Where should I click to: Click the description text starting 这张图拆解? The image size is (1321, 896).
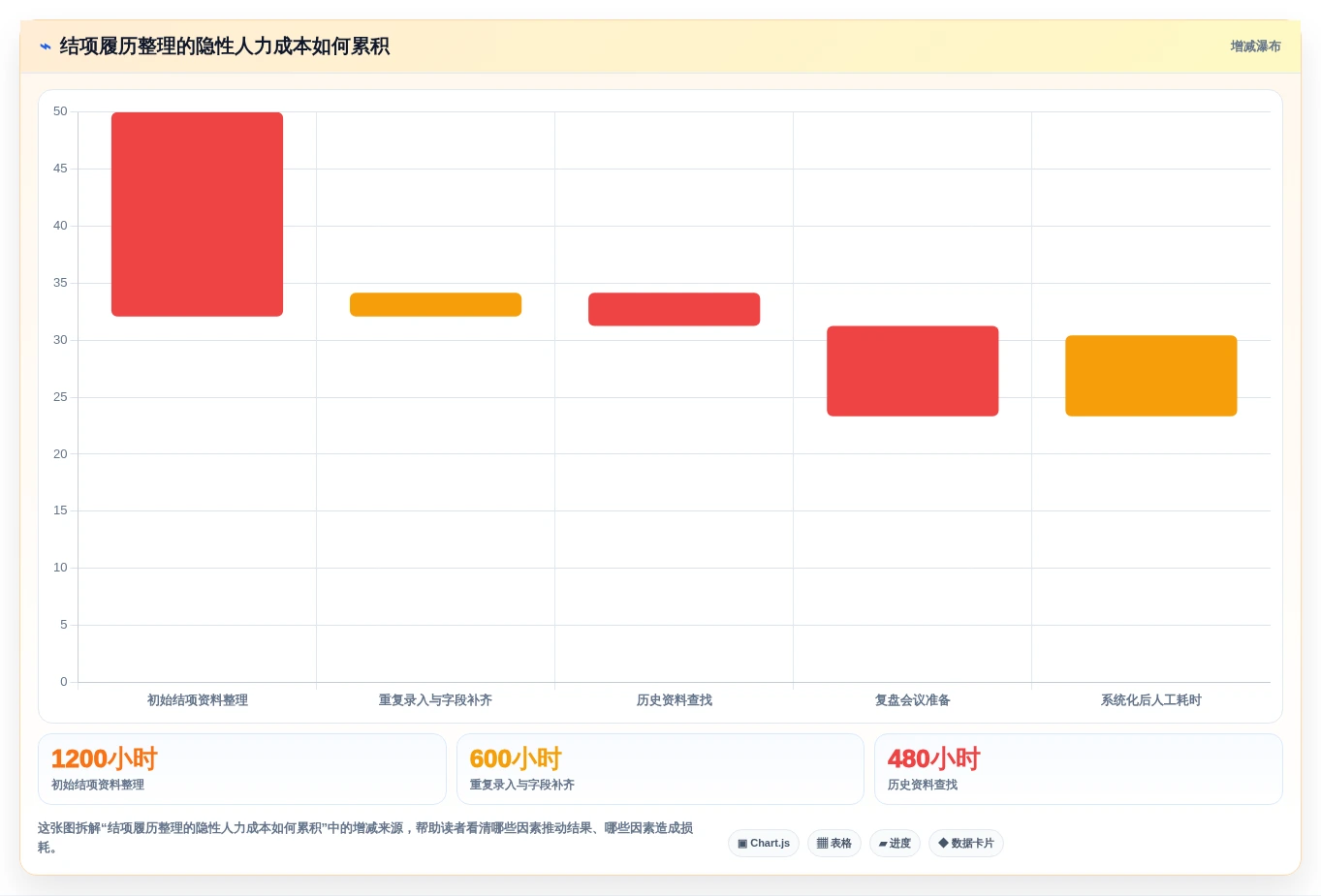[x=365, y=838]
